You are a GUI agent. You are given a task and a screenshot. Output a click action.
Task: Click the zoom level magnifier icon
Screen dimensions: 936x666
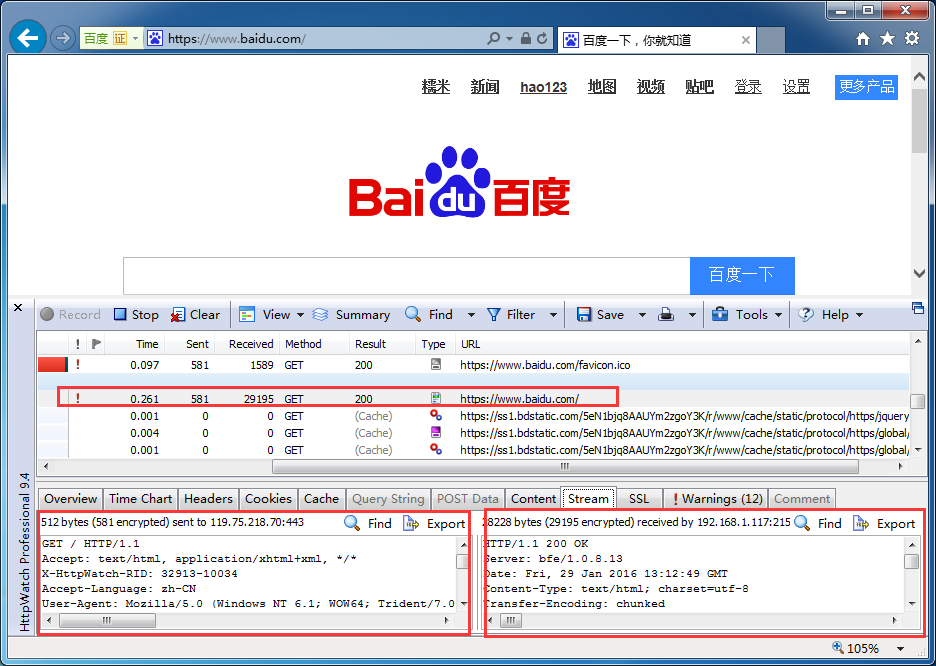838,648
